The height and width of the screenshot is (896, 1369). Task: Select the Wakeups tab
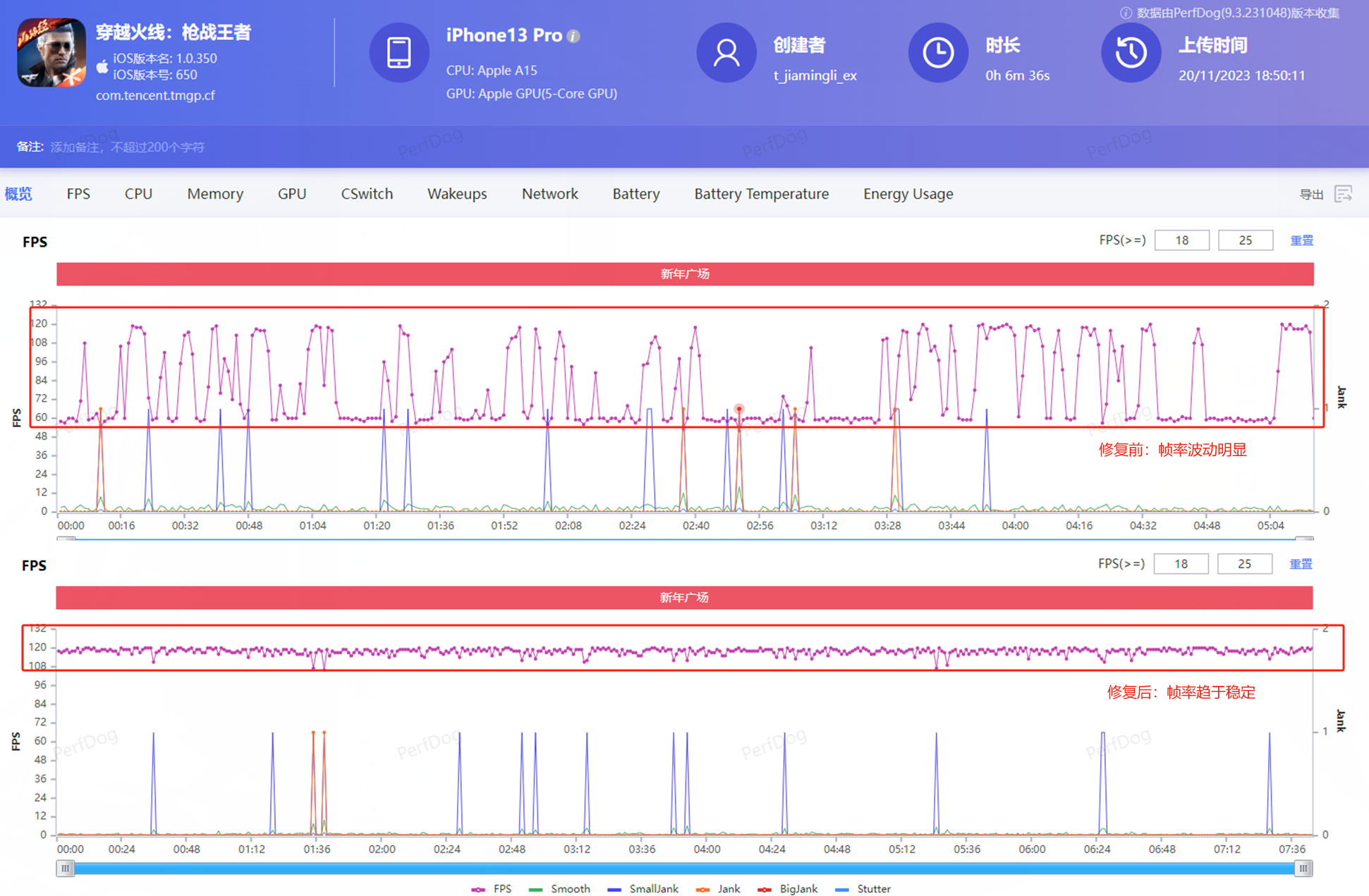(x=457, y=194)
